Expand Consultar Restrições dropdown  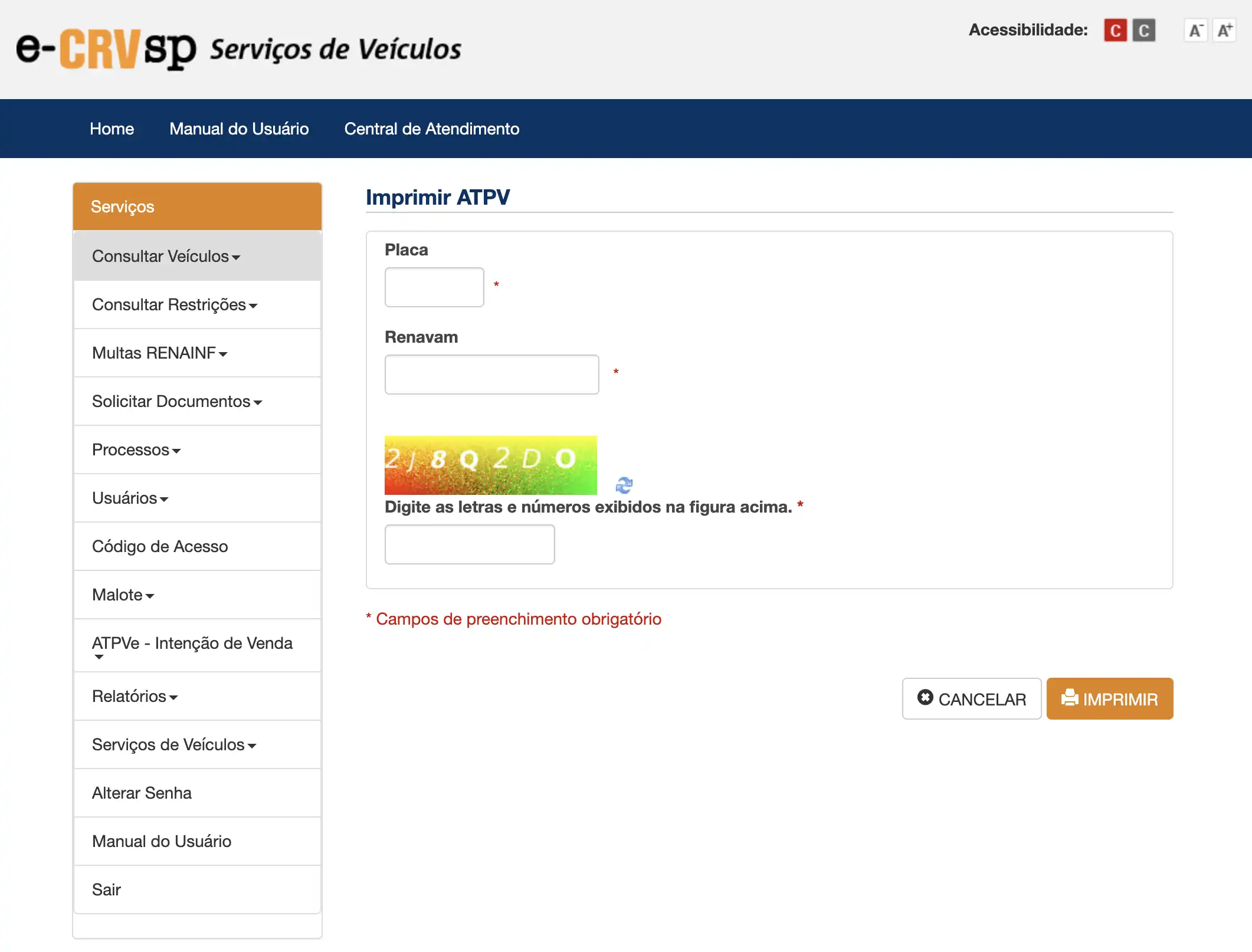point(174,305)
